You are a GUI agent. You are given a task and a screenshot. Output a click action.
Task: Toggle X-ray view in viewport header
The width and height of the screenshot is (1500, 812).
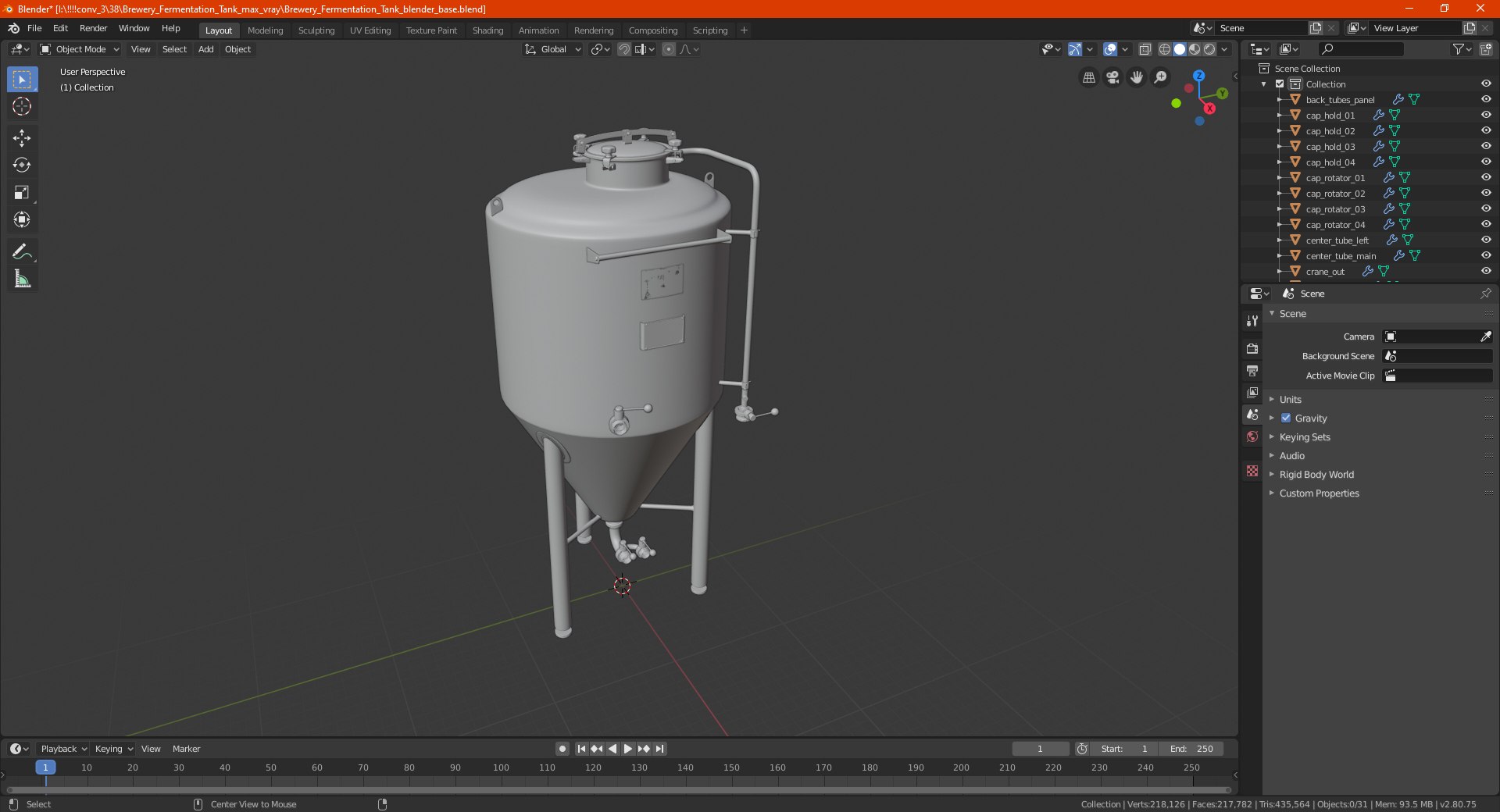(x=1145, y=49)
